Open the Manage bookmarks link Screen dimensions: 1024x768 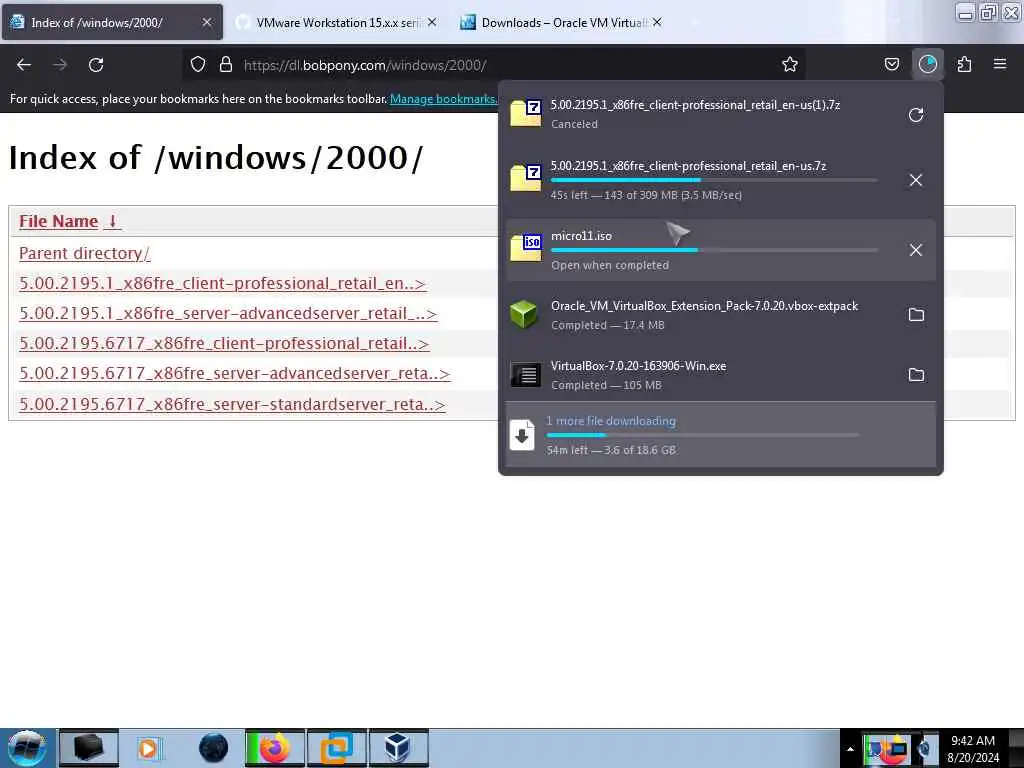[x=443, y=99]
